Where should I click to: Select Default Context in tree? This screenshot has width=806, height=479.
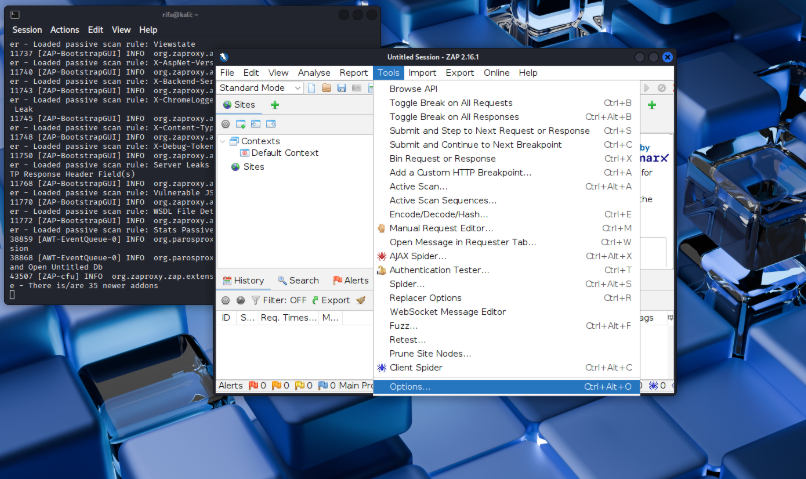284,153
